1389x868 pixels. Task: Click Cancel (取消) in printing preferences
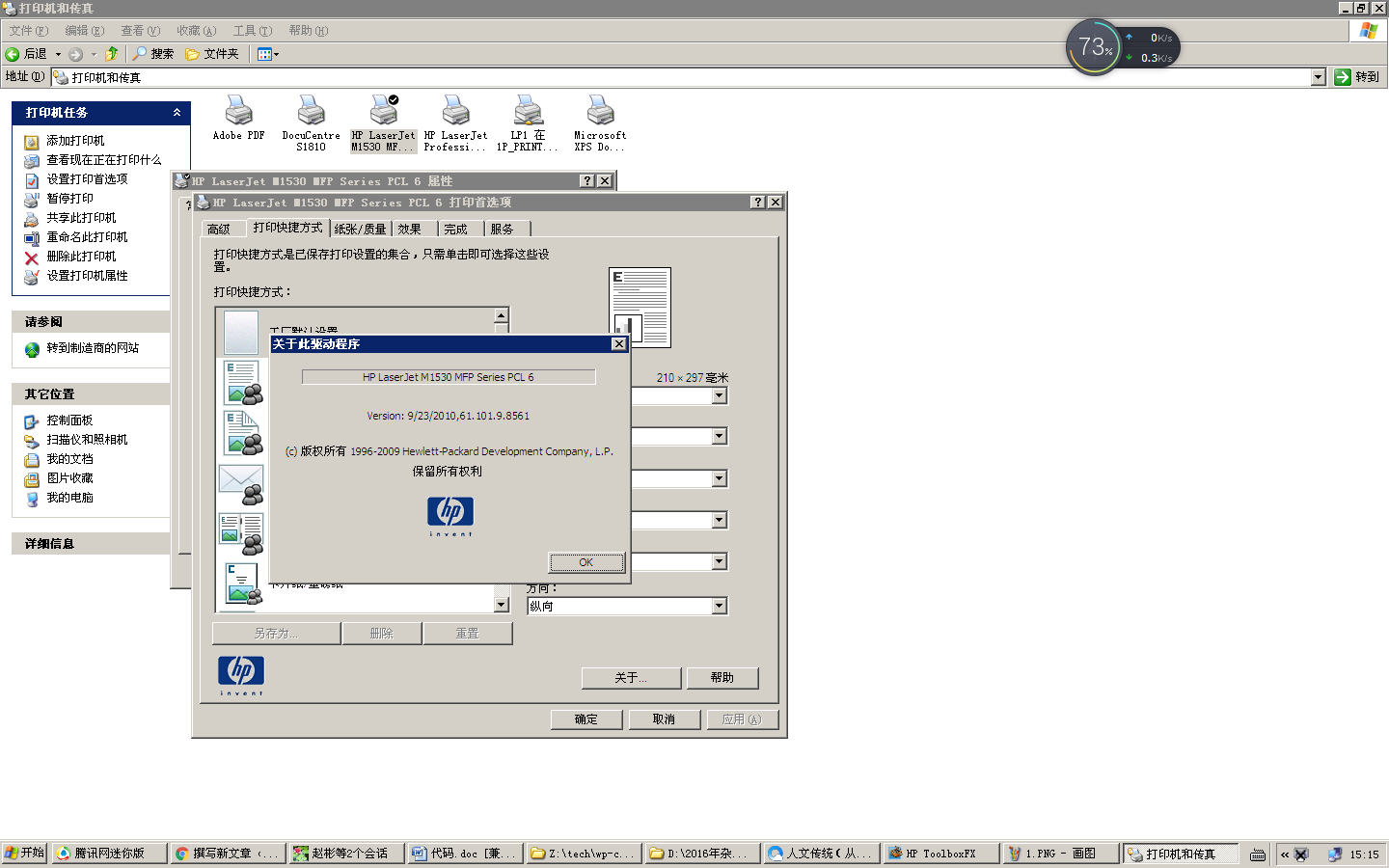[664, 719]
